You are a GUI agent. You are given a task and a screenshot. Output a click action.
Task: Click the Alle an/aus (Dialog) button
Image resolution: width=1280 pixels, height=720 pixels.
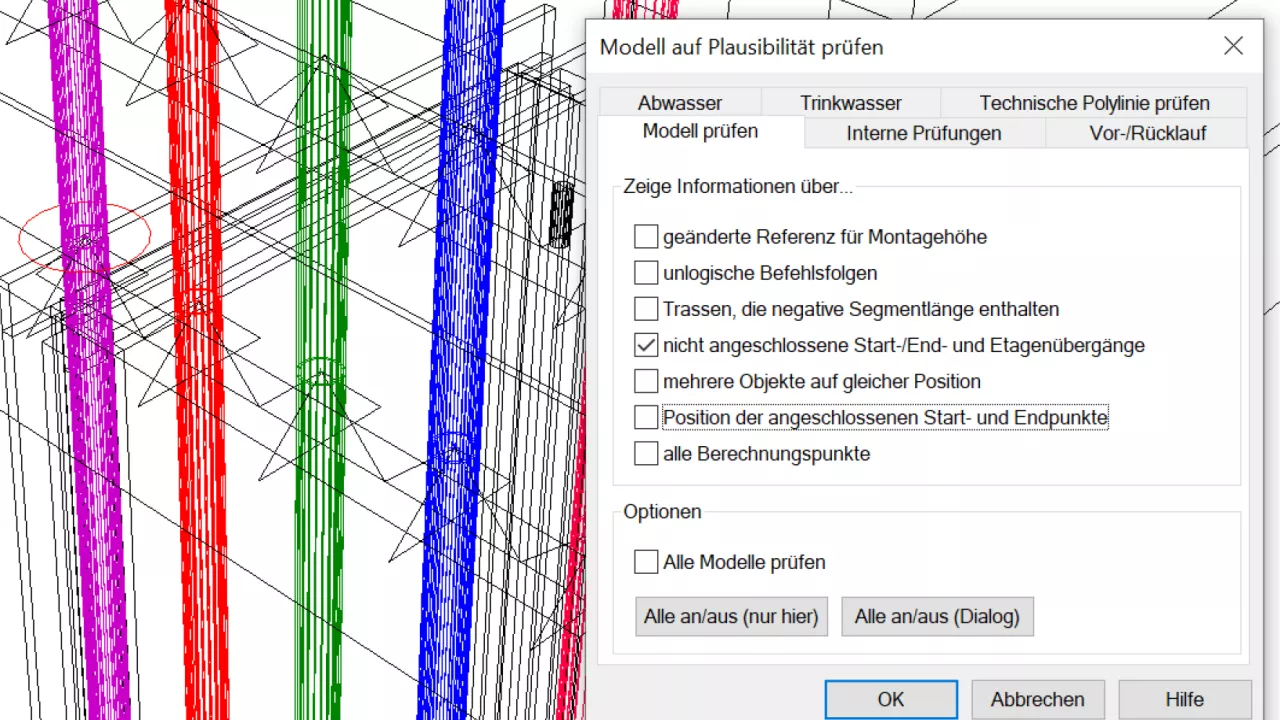pyautogui.click(x=937, y=616)
